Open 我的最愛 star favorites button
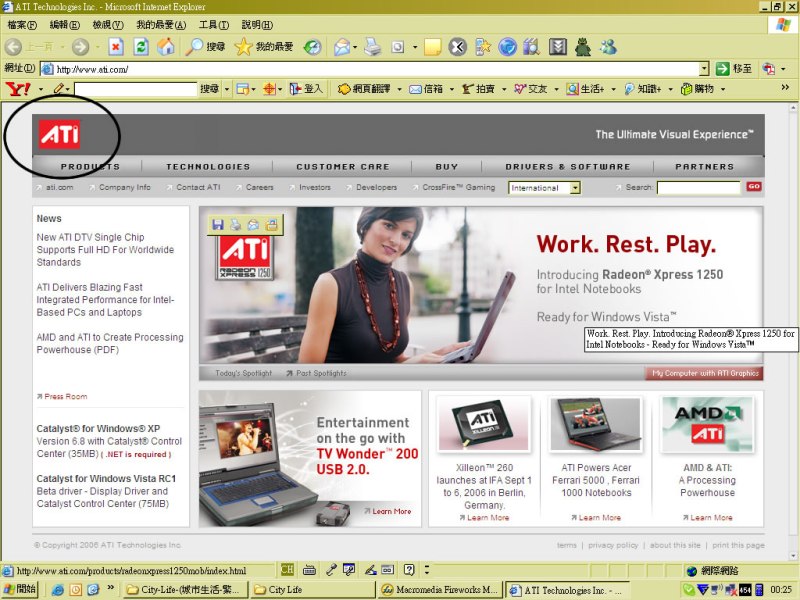 pyautogui.click(x=264, y=47)
